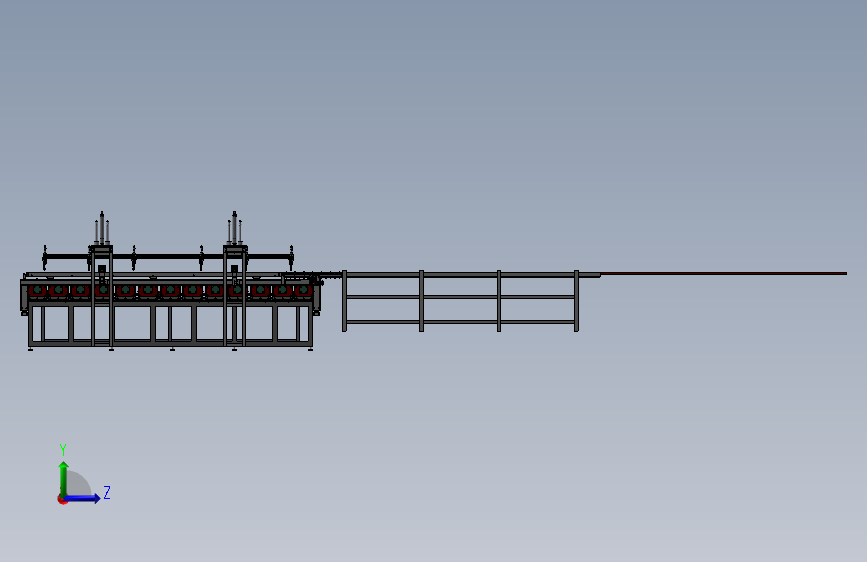The width and height of the screenshot is (867, 562).
Task: Select the long red bar extending right of the model
Action: (723, 273)
